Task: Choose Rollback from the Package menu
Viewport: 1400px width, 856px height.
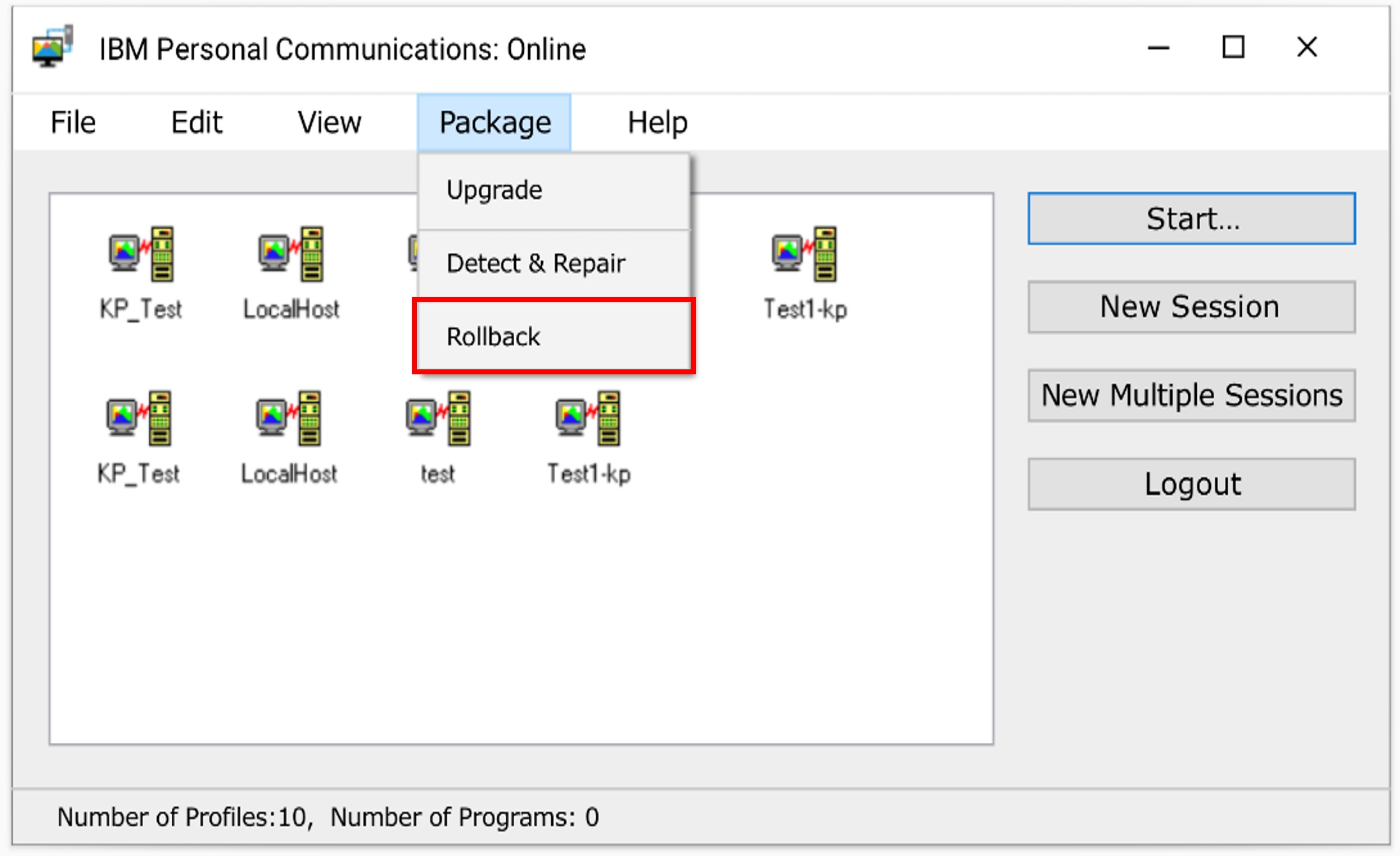Action: pyautogui.click(x=494, y=337)
